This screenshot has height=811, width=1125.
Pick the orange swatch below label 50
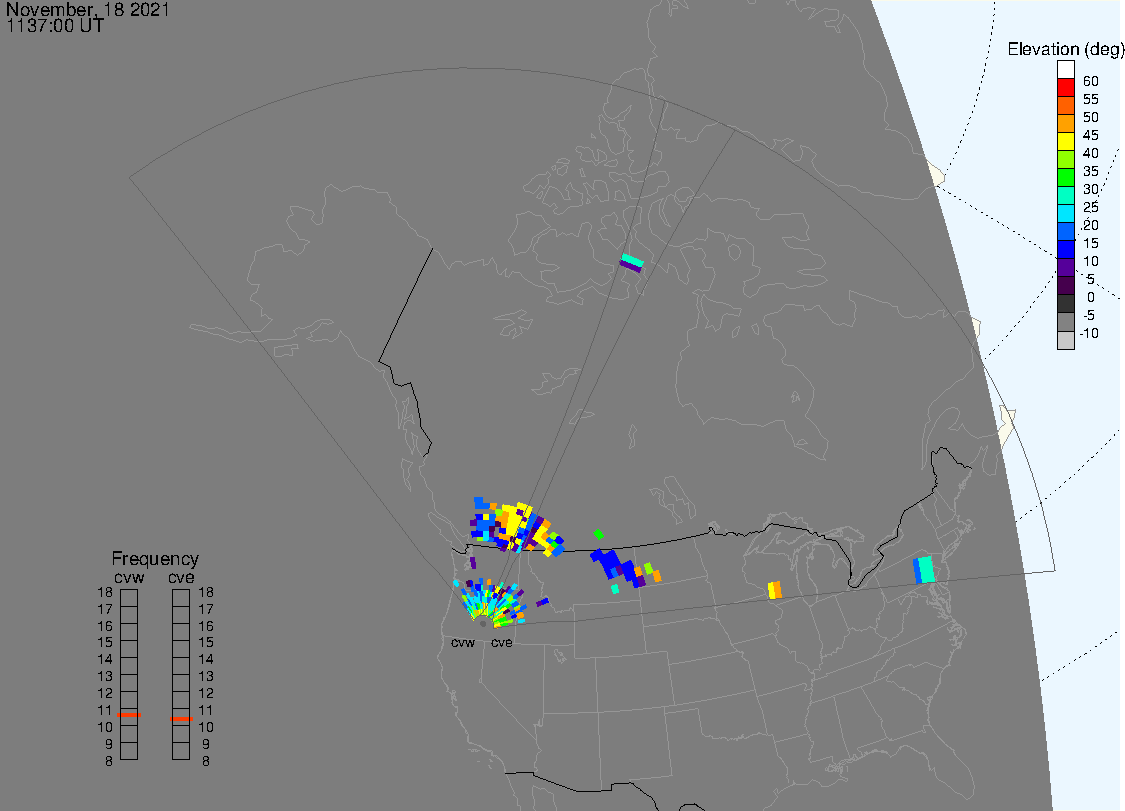pos(1065,123)
